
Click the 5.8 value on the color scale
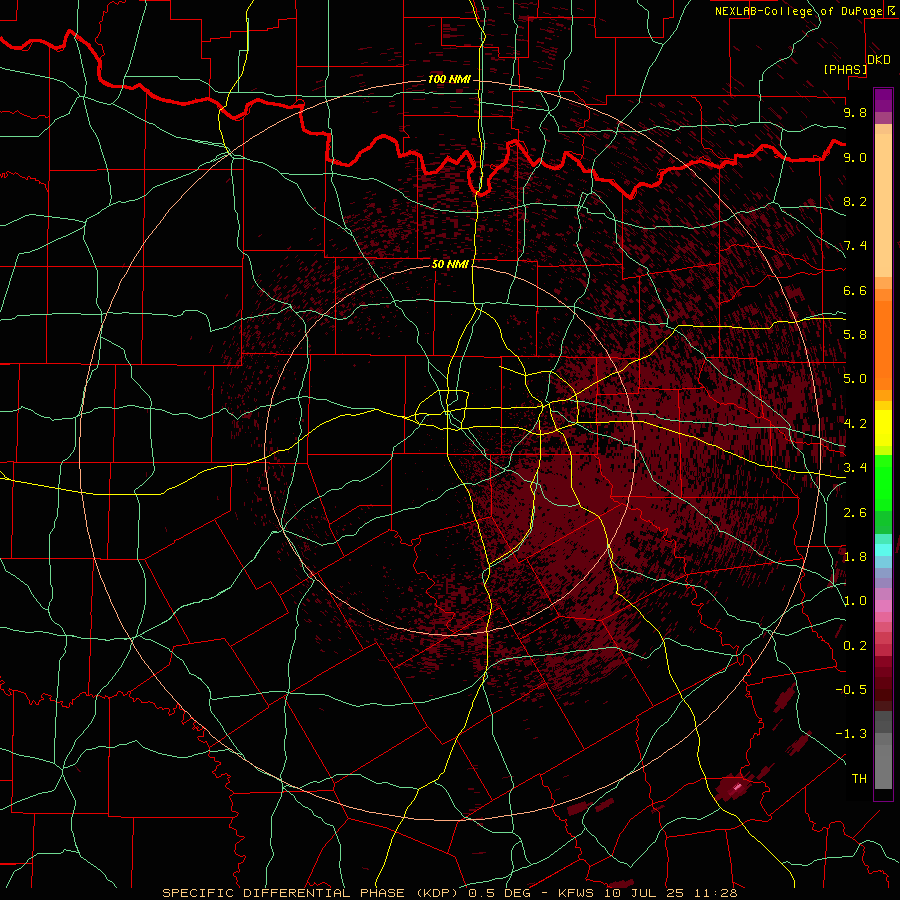[x=855, y=334]
